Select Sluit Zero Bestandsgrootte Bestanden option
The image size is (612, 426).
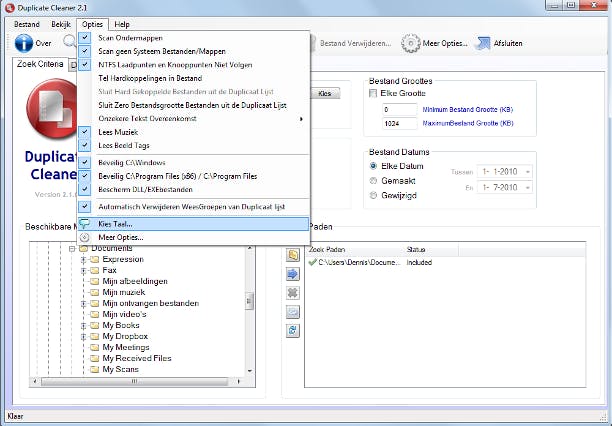point(194,105)
